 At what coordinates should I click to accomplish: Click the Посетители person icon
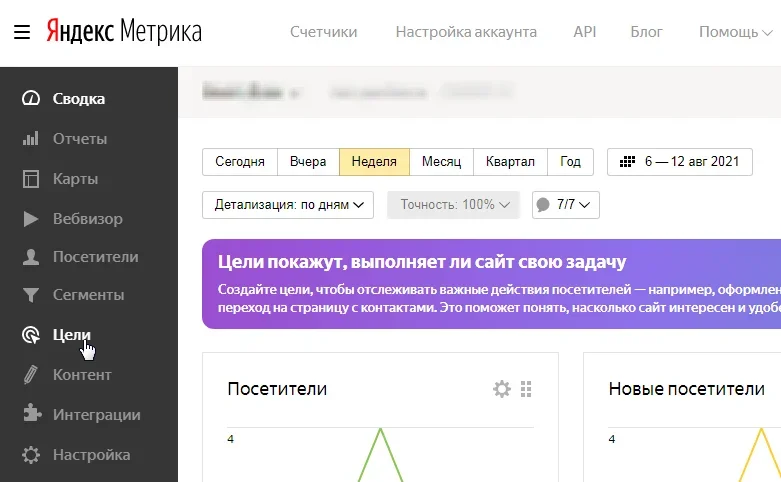[31, 257]
